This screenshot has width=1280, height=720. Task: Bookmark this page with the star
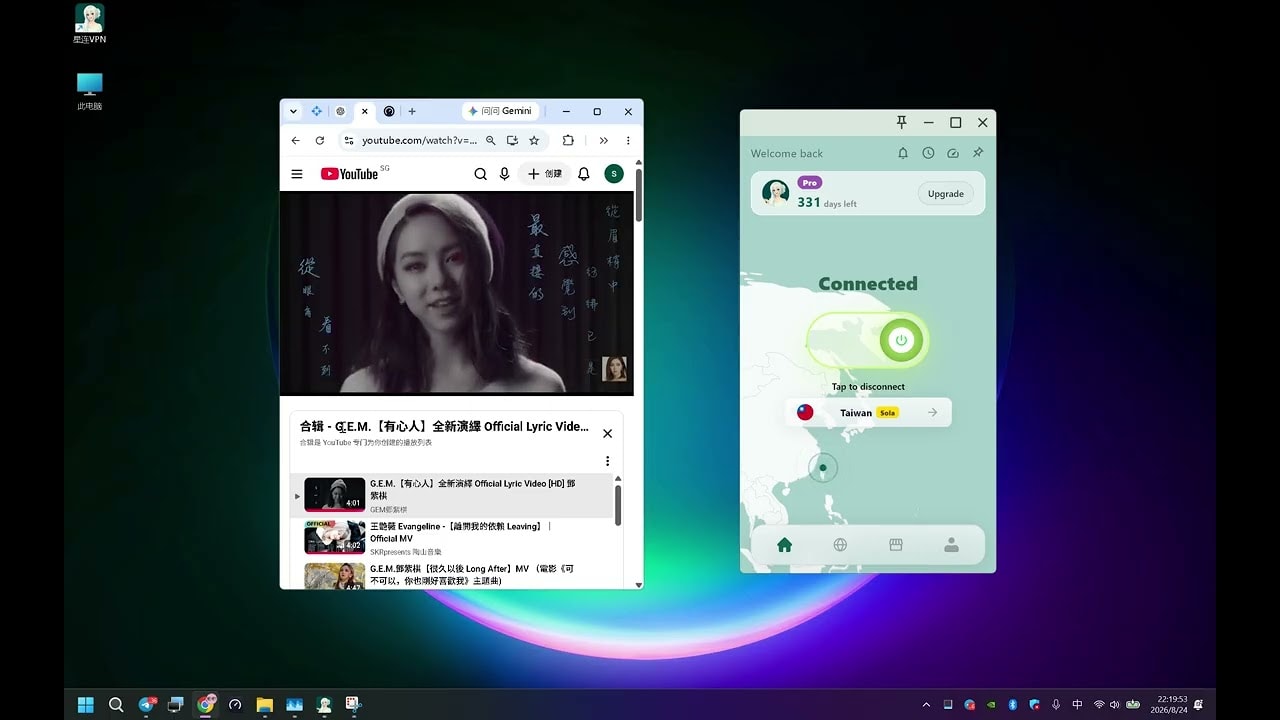(534, 141)
